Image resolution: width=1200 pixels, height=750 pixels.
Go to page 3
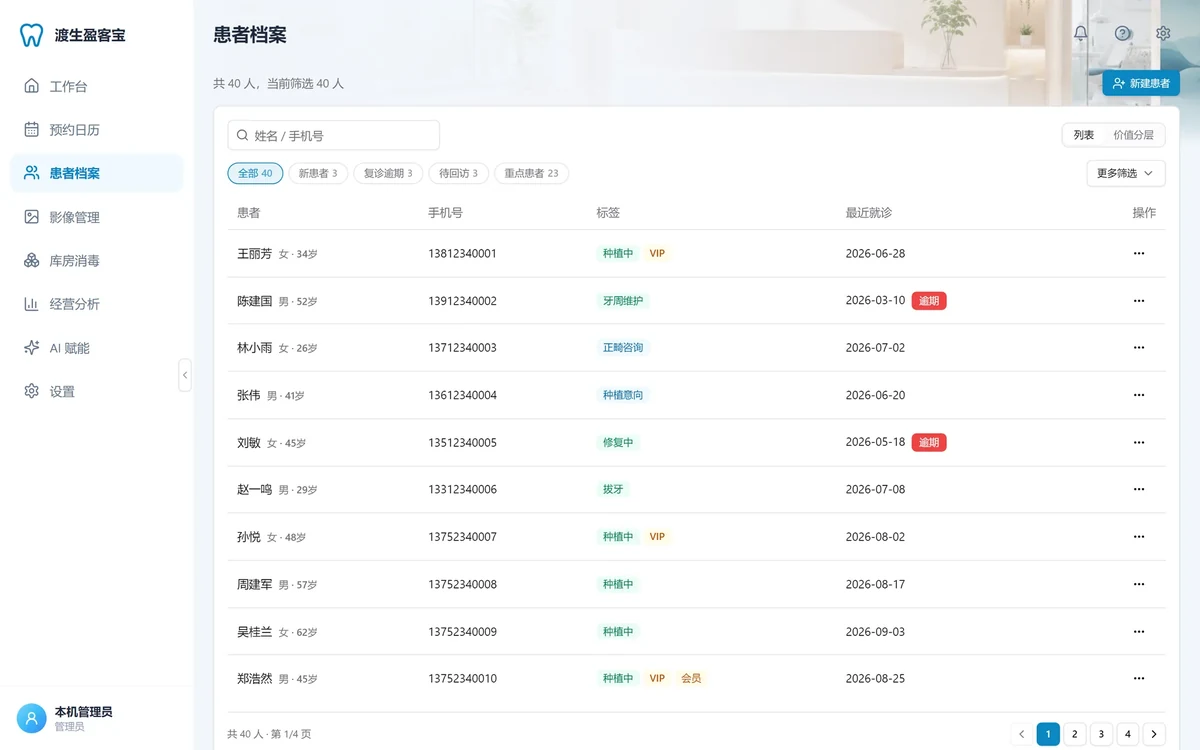1101,734
